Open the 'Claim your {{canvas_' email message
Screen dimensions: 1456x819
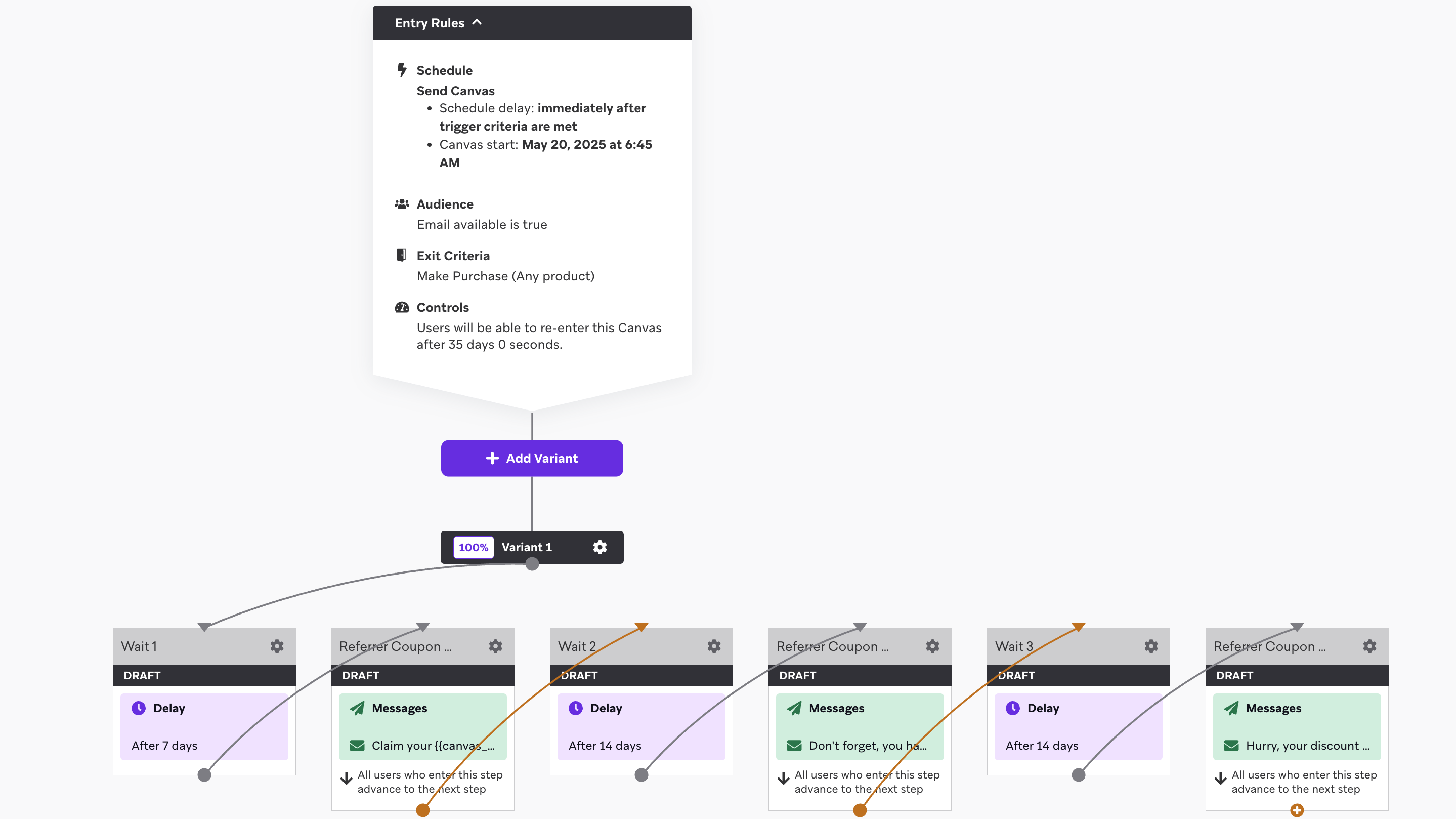coord(423,746)
